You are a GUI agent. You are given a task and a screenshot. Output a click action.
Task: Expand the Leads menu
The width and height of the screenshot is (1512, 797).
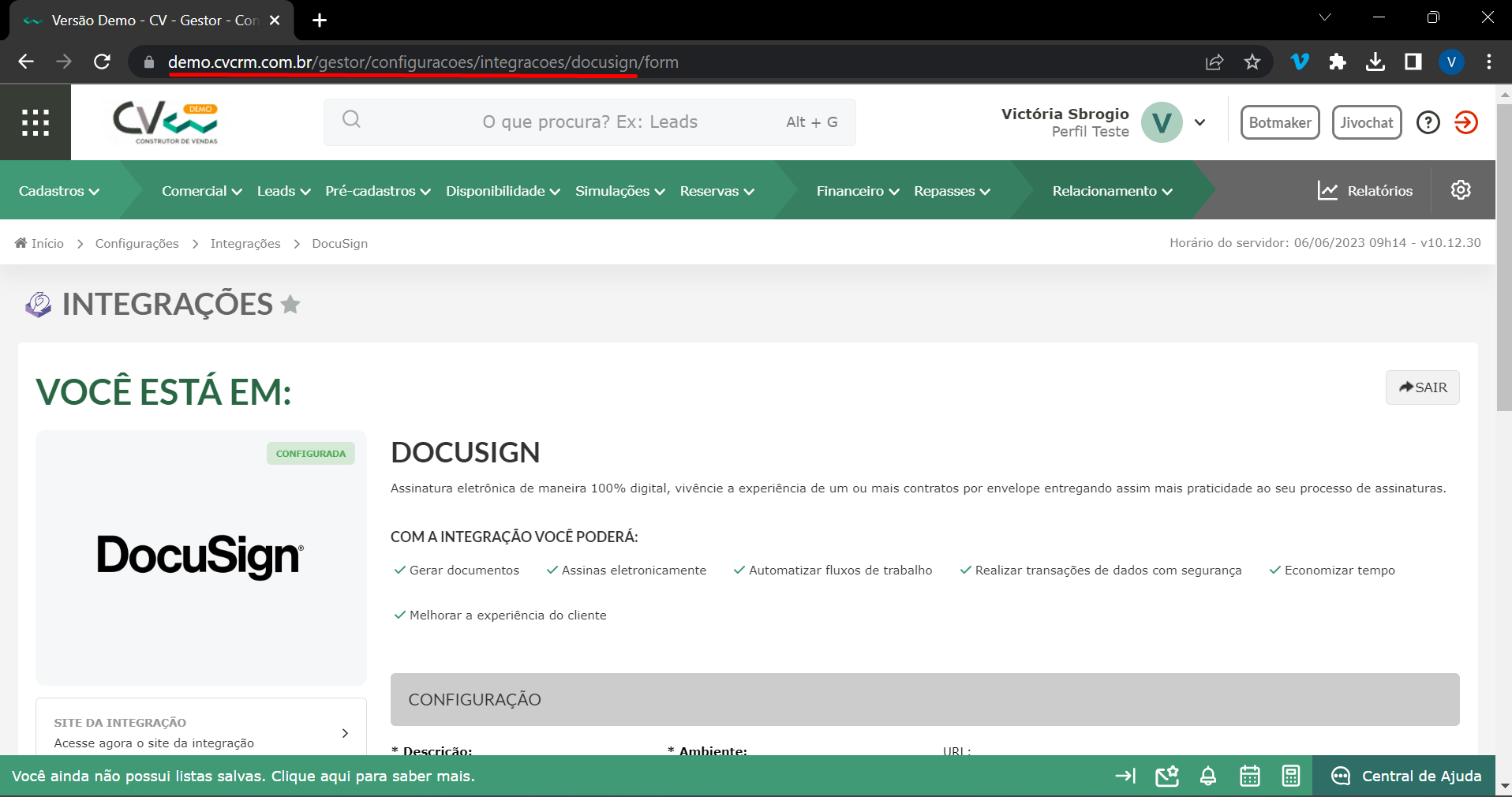(284, 191)
